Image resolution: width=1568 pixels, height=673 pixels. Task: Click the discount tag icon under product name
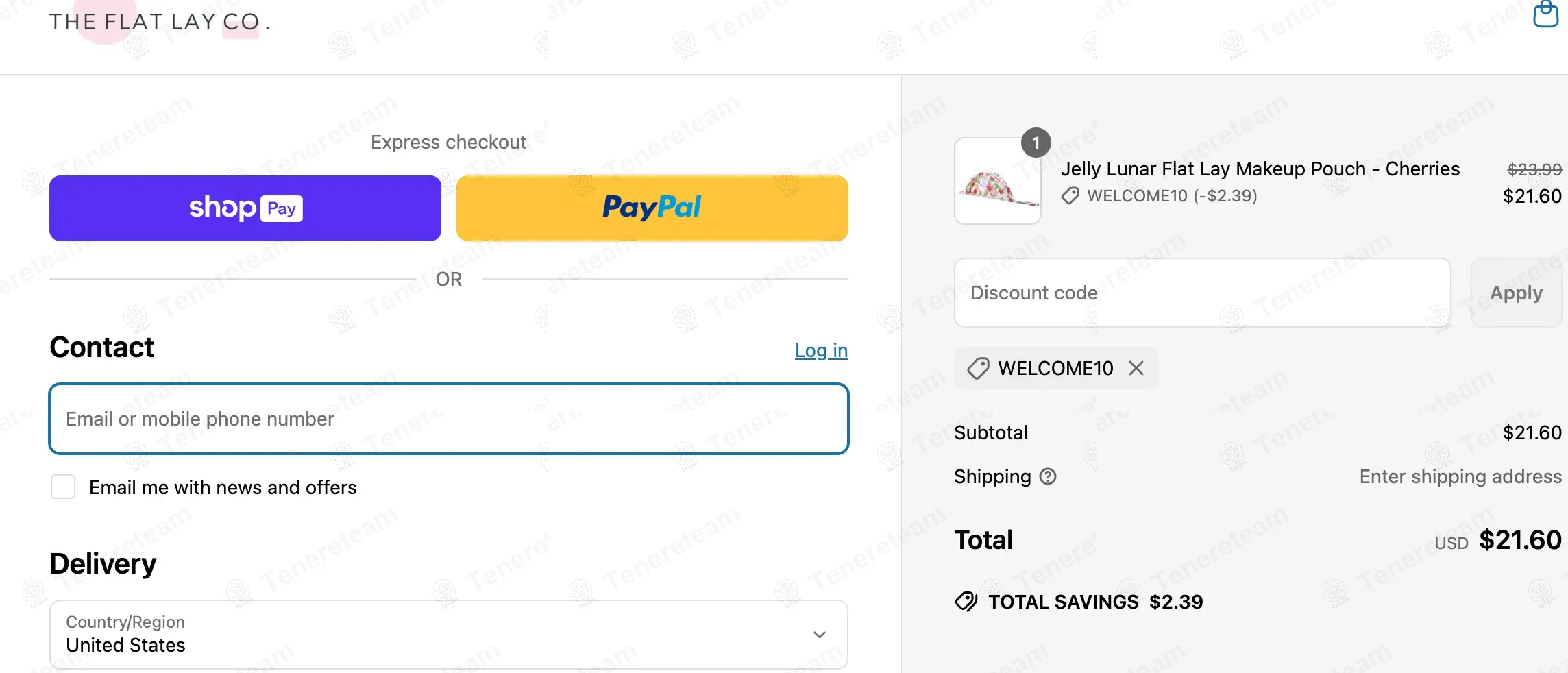point(1070,196)
